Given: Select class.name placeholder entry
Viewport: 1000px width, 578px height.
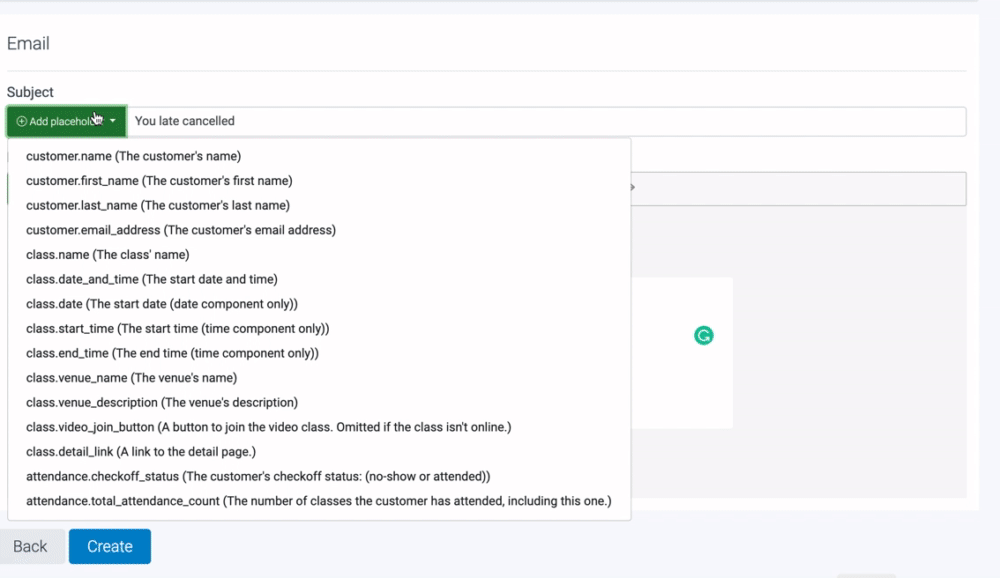Looking at the screenshot, I should (x=107, y=255).
